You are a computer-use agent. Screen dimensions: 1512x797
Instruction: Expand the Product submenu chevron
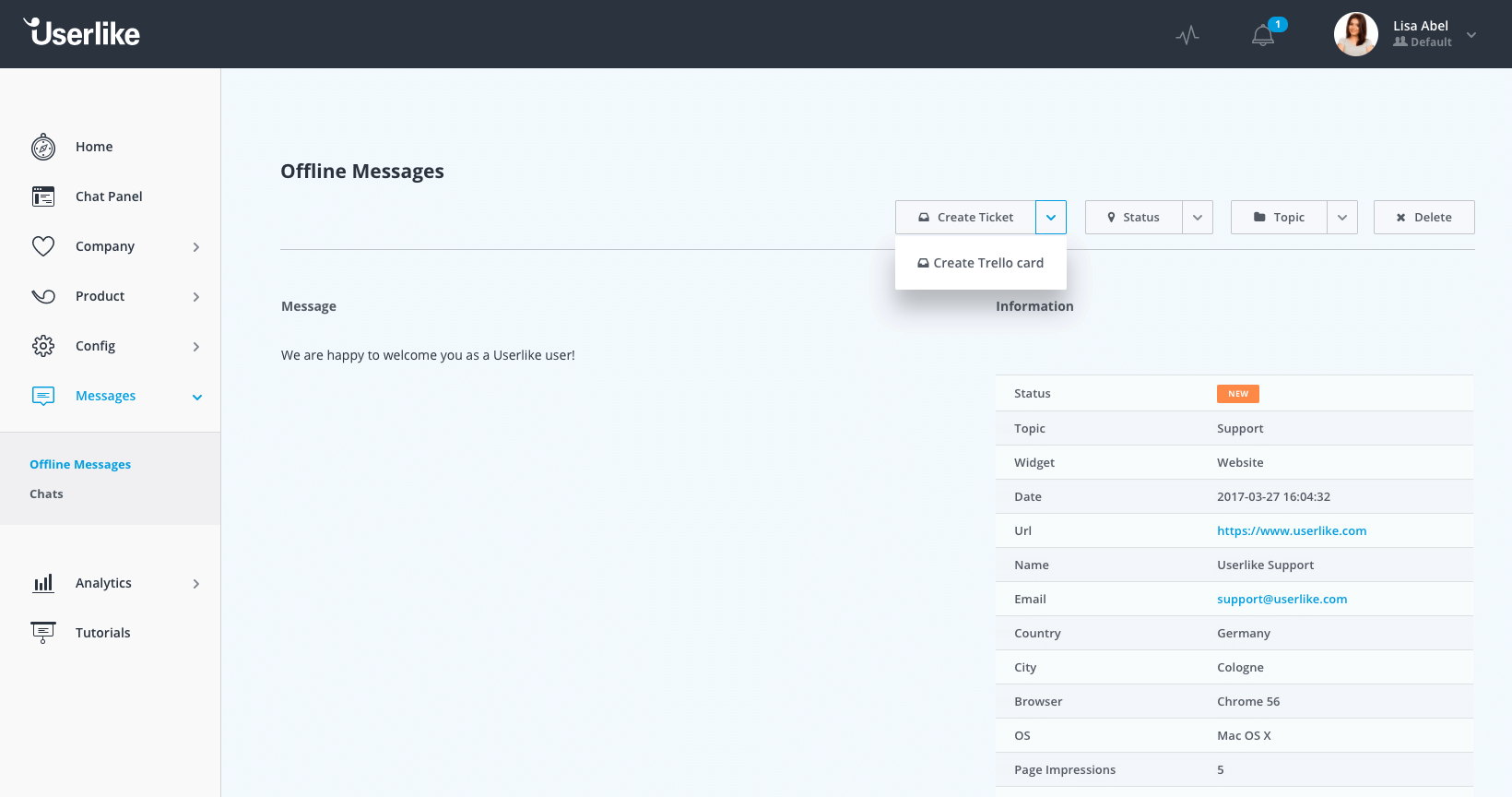point(196,297)
